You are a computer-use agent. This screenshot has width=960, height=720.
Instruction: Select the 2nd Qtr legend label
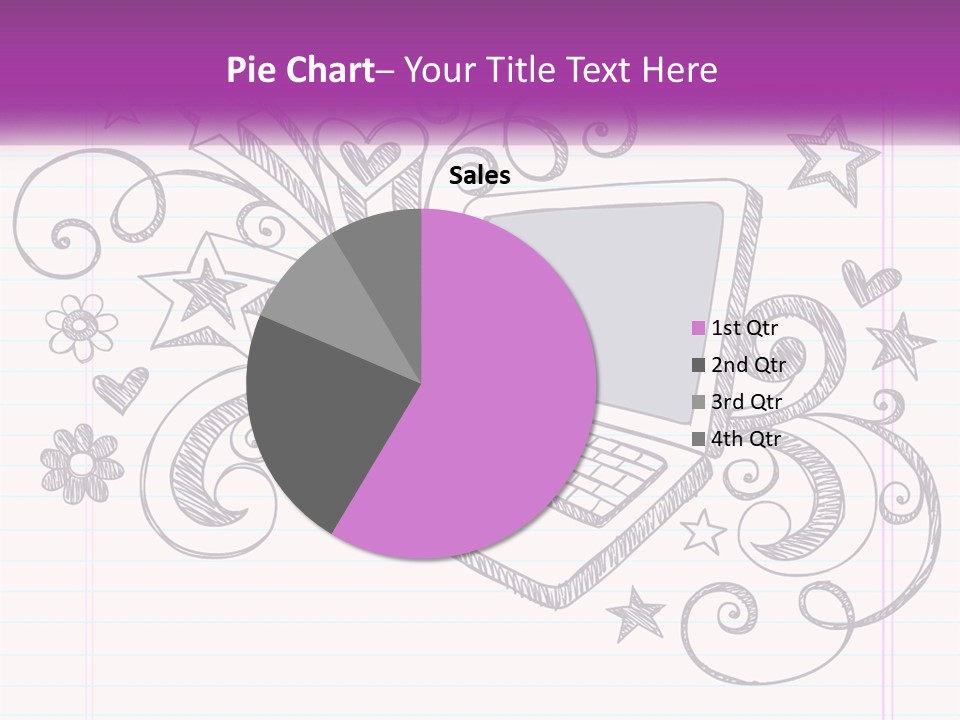coord(748,365)
